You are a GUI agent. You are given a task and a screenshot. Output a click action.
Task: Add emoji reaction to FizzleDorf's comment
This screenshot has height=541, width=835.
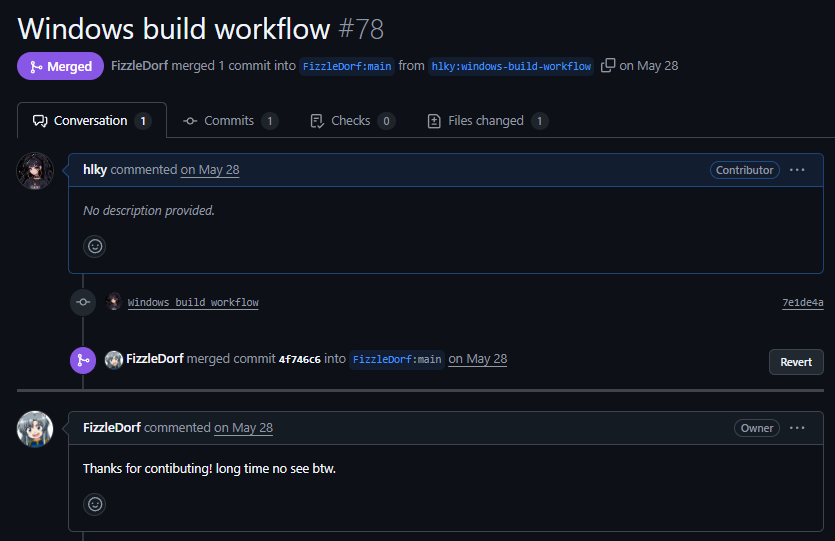point(95,504)
